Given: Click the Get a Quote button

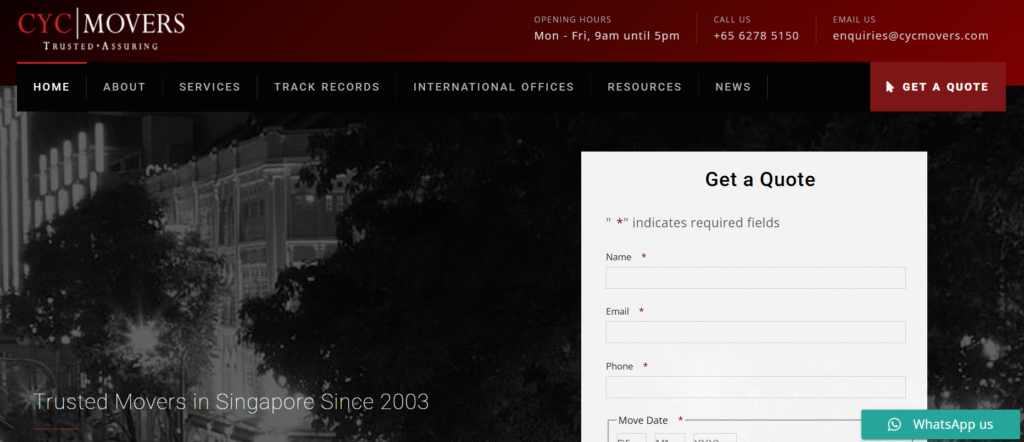Looking at the screenshot, I should click(938, 87).
